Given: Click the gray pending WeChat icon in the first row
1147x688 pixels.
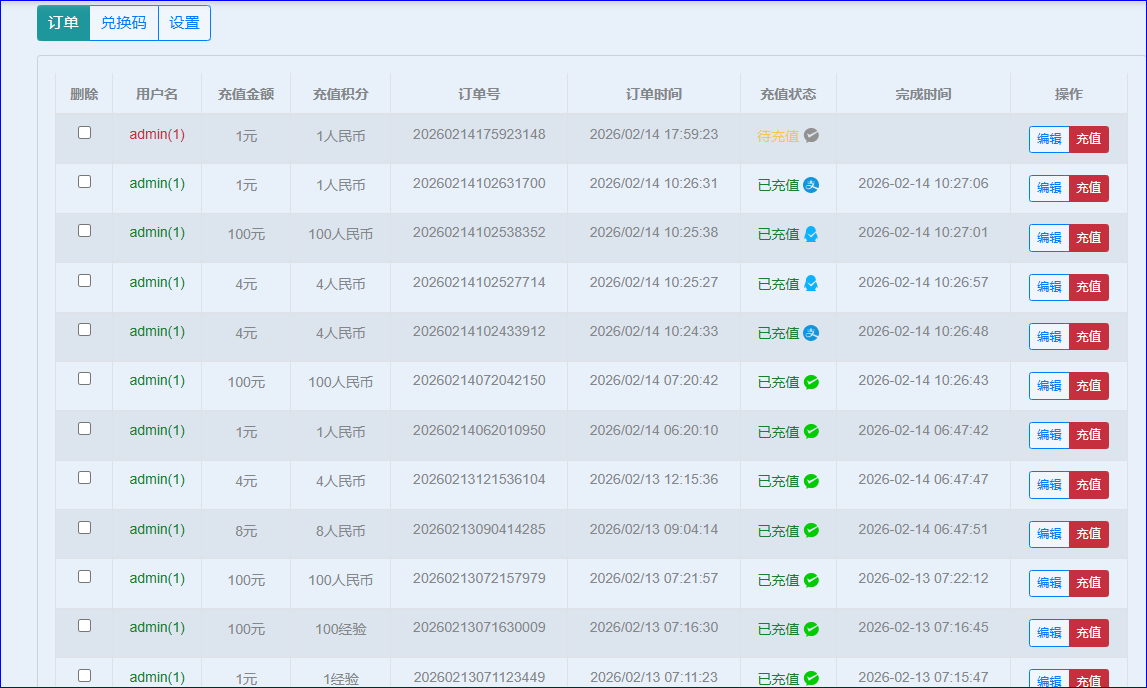Looking at the screenshot, I should (811, 135).
